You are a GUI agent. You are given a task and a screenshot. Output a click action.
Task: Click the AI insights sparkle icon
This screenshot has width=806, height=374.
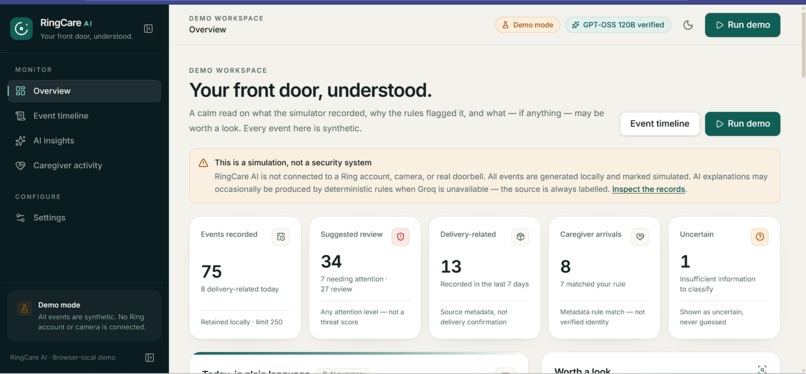[x=21, y=141]
